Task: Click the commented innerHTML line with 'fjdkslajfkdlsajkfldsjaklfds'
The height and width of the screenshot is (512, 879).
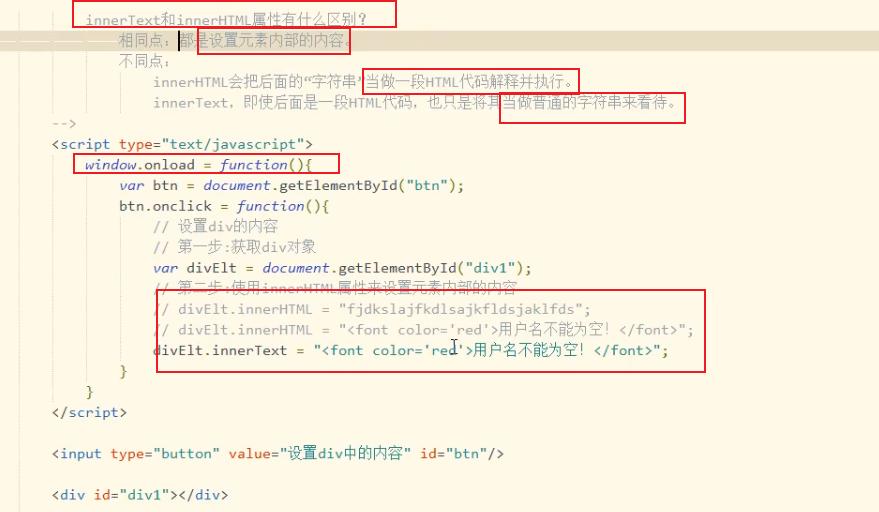Action: [x=372, y=309]
